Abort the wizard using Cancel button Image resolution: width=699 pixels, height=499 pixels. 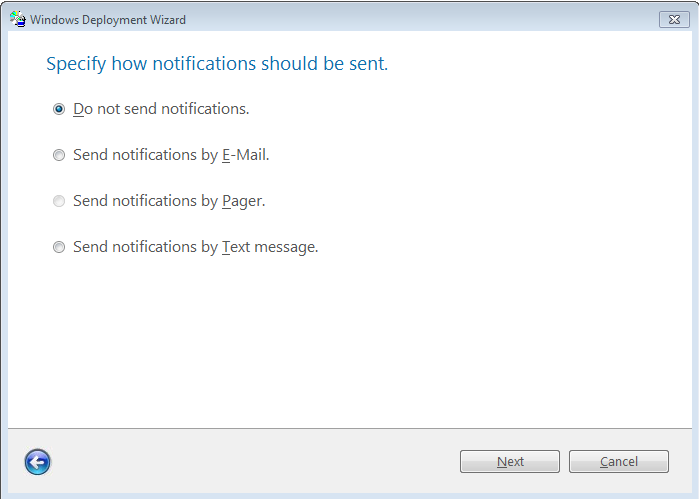coord(618,461)
